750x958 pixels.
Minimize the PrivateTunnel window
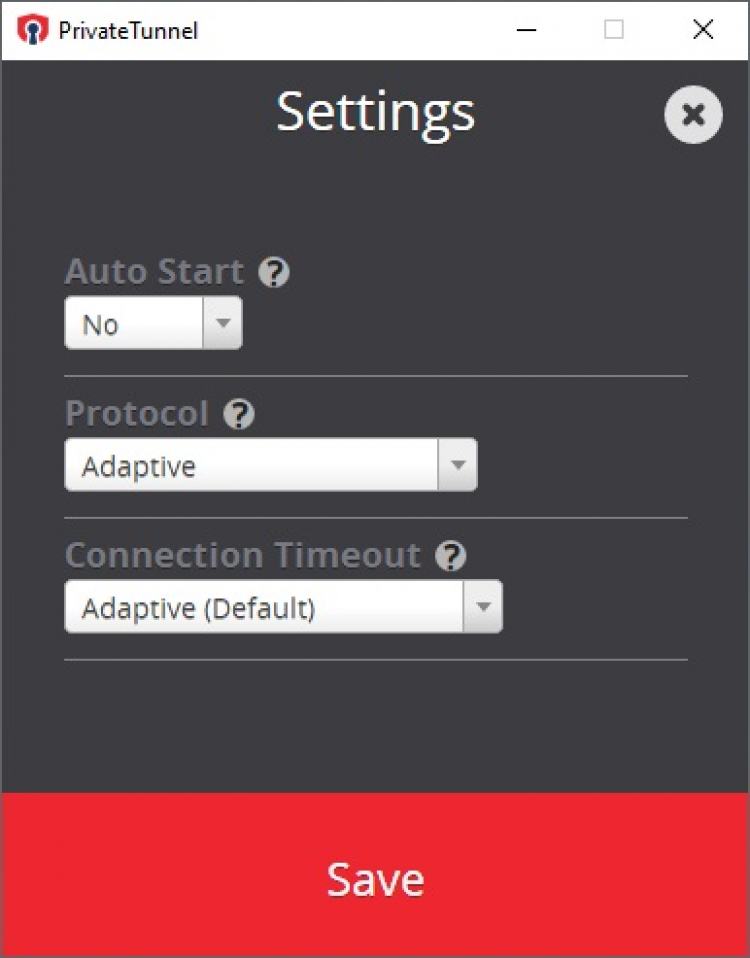coord(526,30)
